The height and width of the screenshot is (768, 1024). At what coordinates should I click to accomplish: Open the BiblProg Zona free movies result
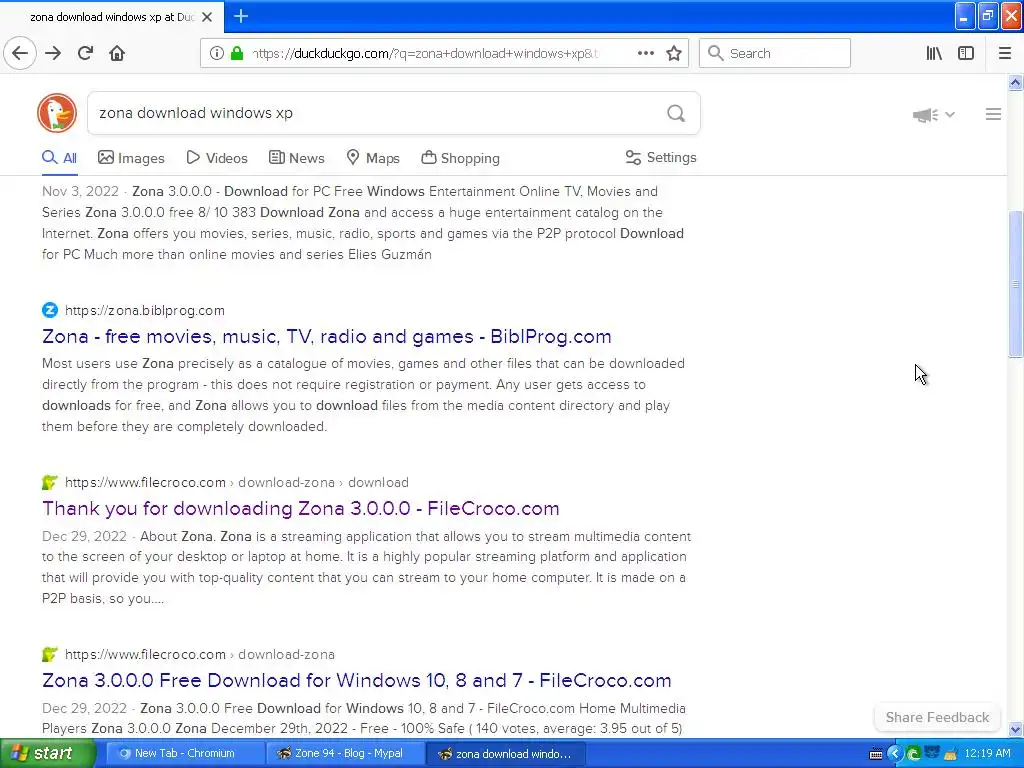click(x=327, y=336)
